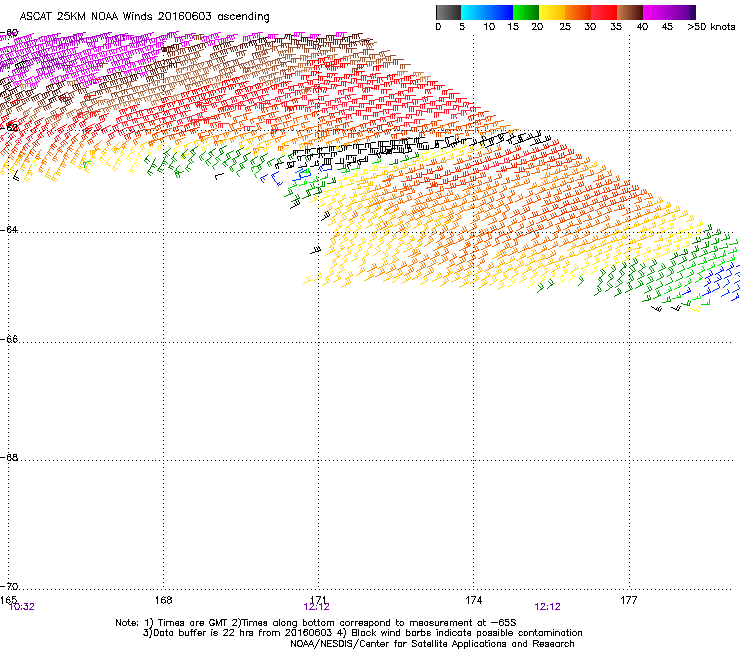Click the 'Times are GMT' note line
740x650 pixels.
(316, 623)
